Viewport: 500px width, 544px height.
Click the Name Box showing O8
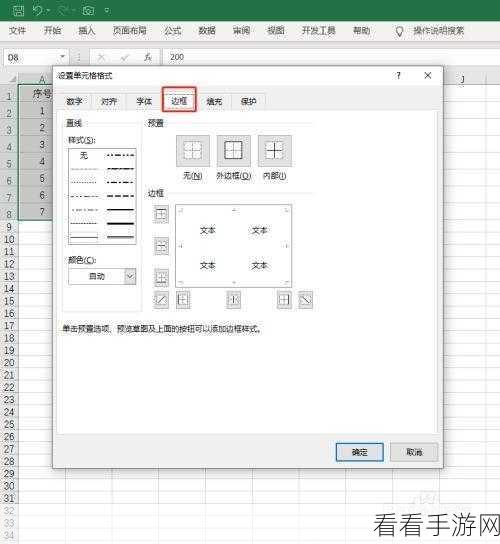tap(32, 58)
